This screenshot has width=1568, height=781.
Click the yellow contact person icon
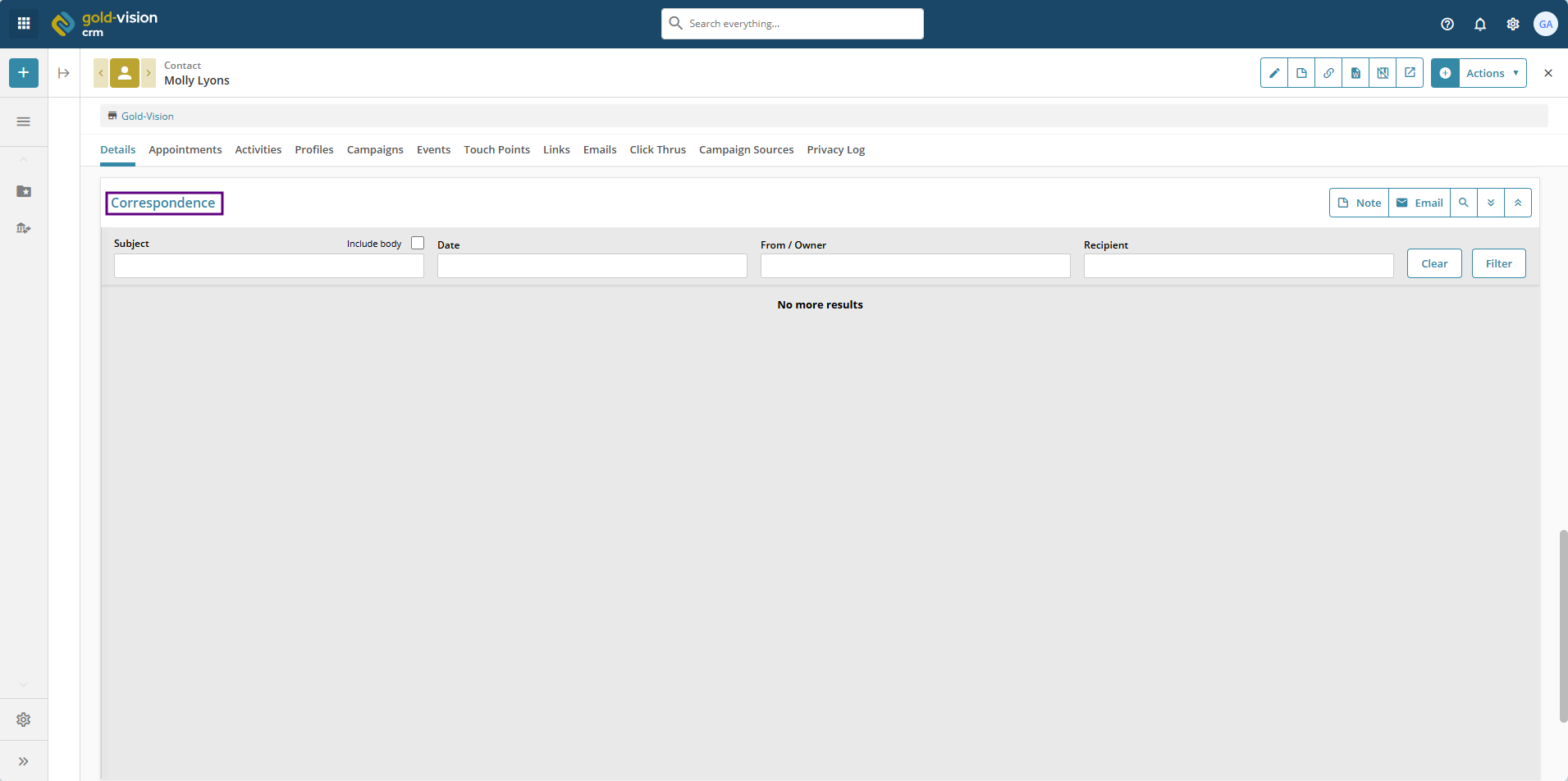tap(125, 73)
